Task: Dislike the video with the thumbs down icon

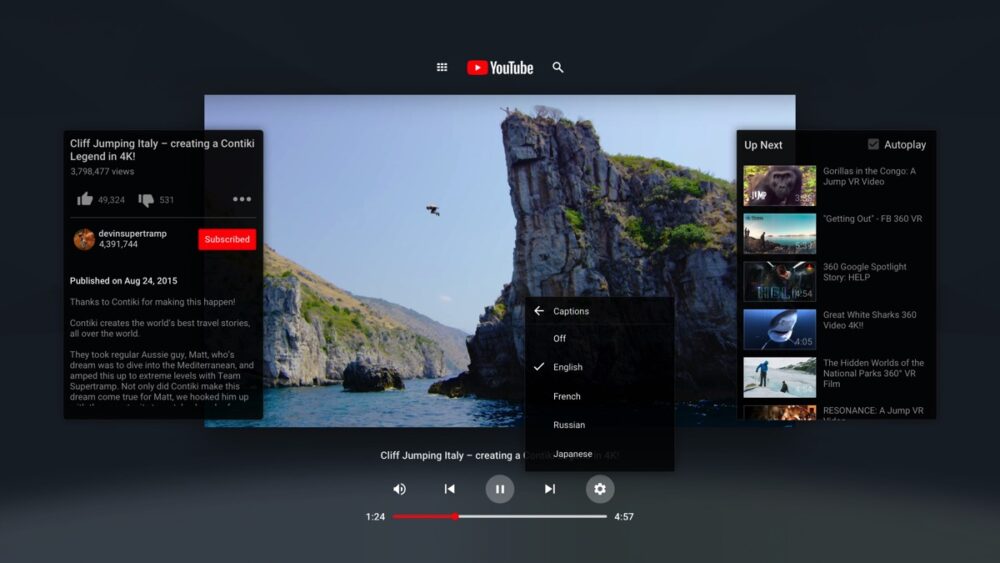Action: pos(146,199)
